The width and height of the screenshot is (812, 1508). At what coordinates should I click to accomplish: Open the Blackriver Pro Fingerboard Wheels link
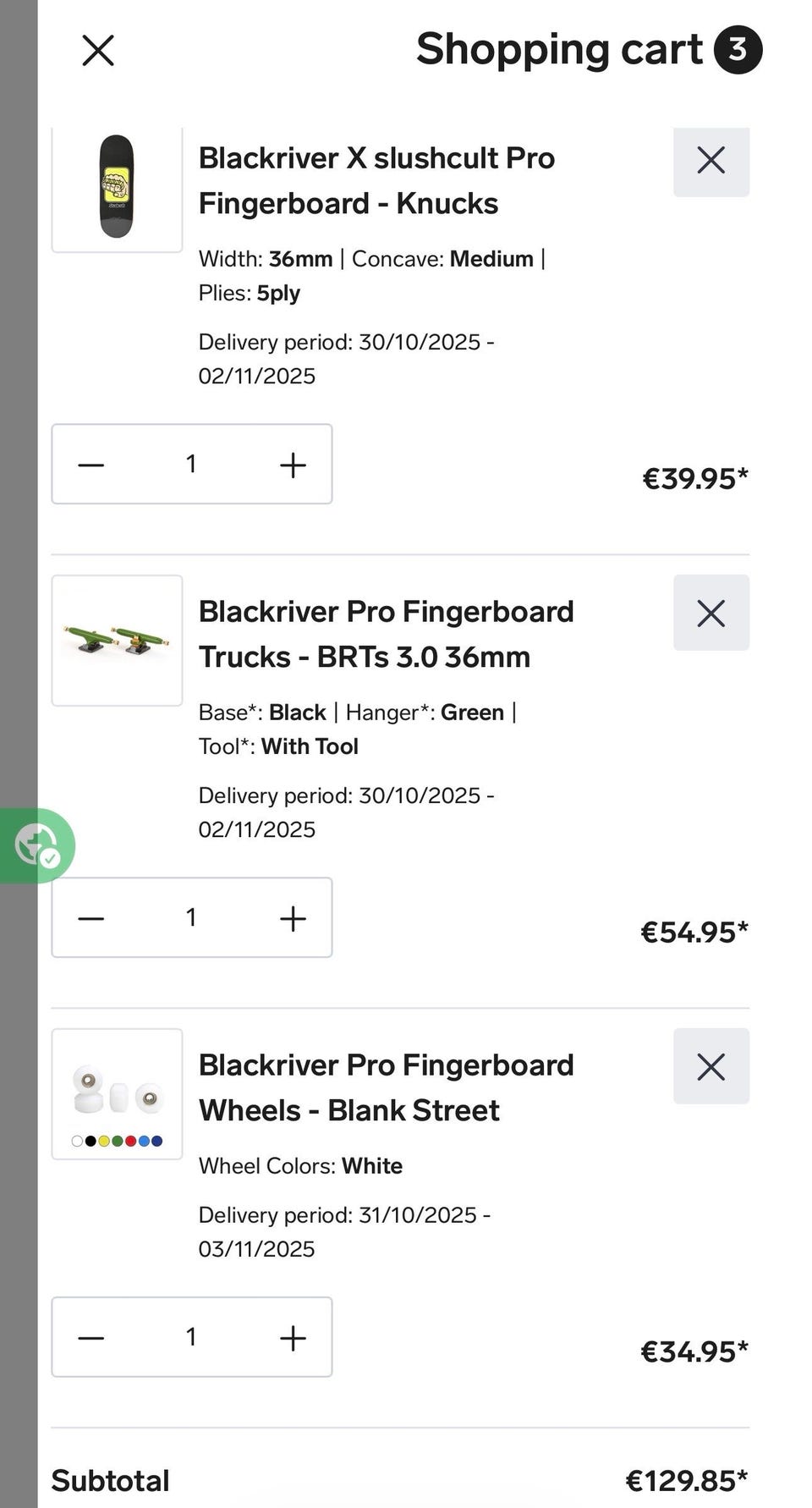[386, 1087]
